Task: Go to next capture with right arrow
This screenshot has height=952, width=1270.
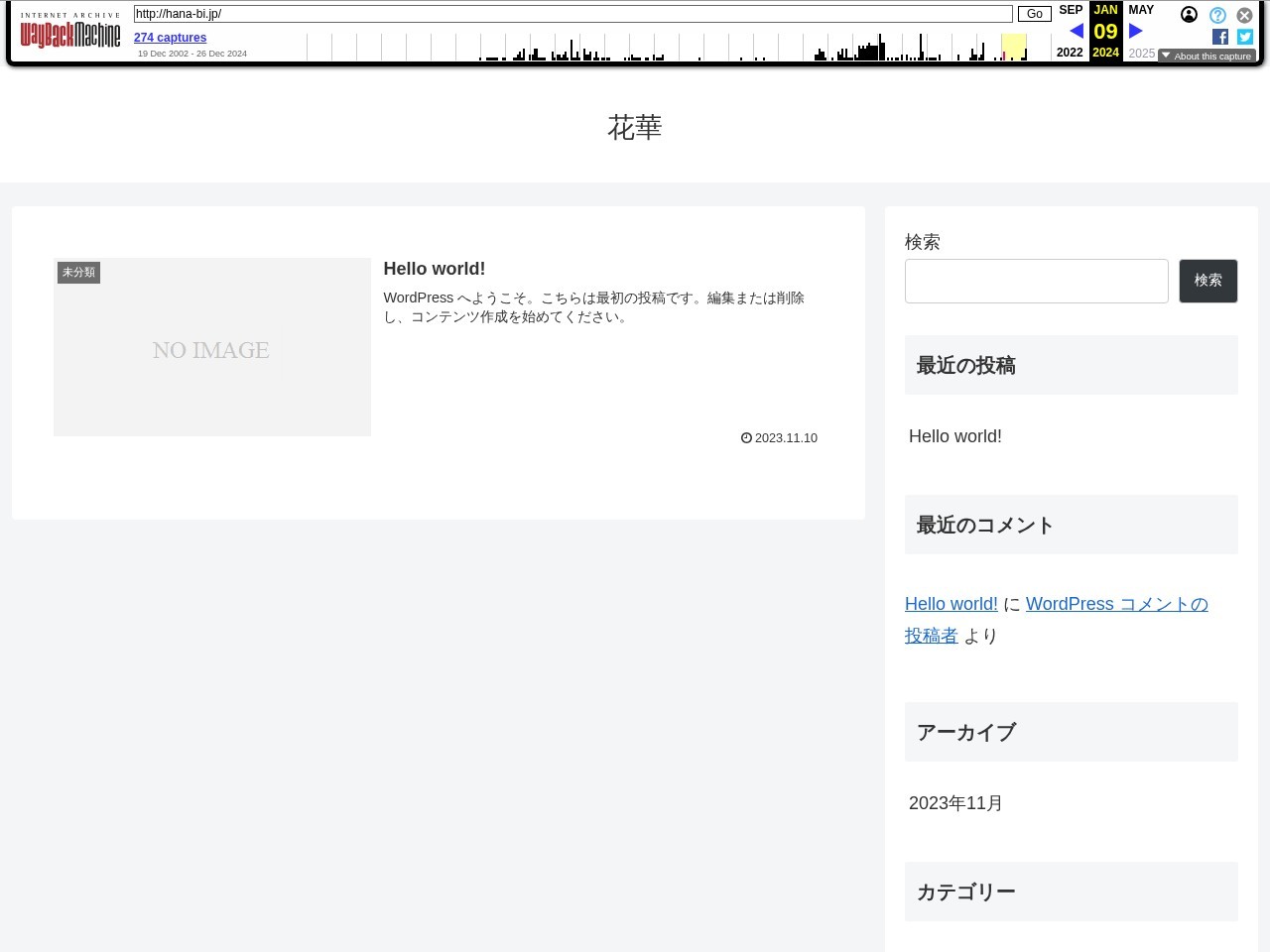Action: point(1136,31)
